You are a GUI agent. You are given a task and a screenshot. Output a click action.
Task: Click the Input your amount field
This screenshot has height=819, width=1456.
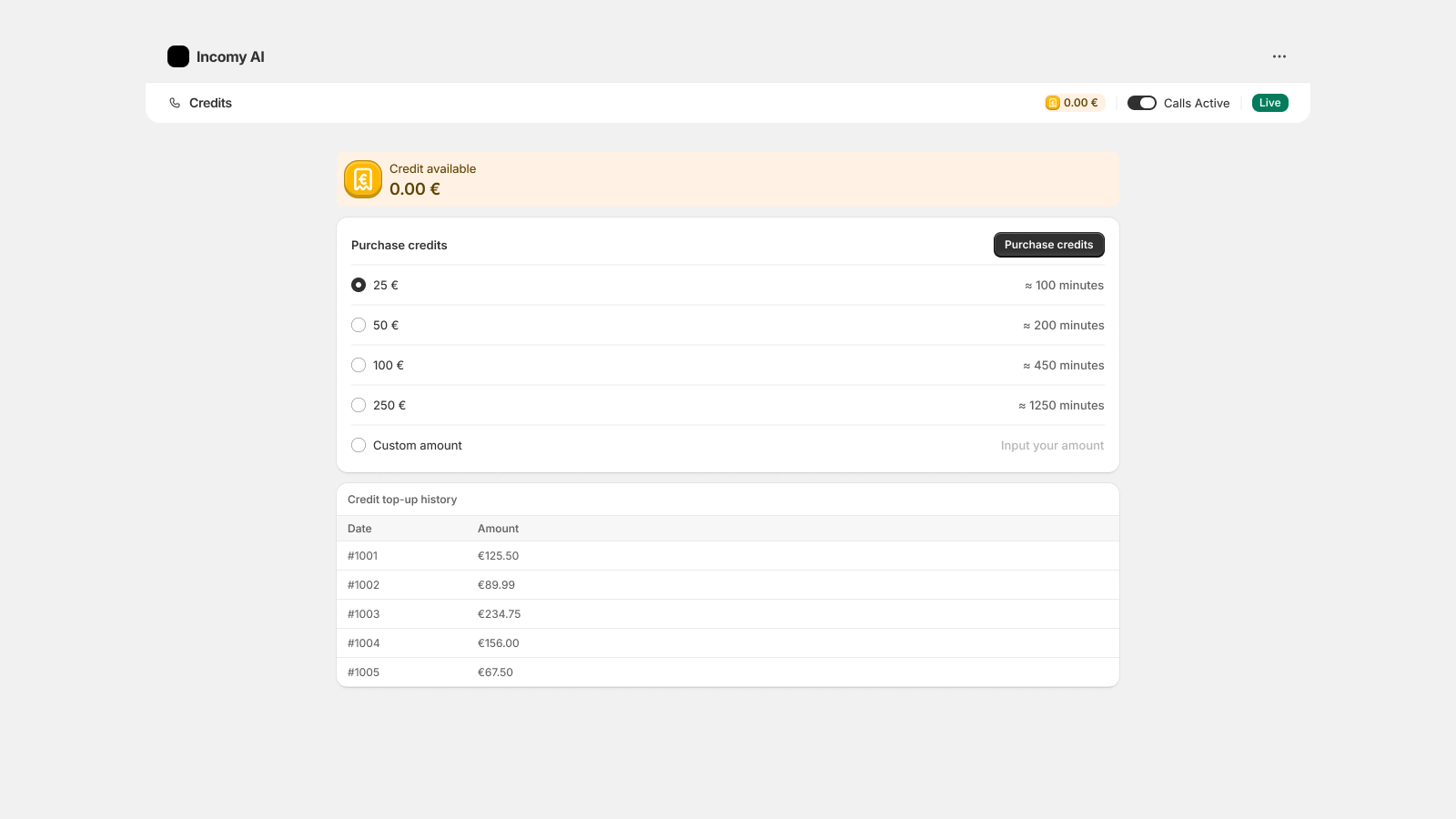tap(1052, 445)
